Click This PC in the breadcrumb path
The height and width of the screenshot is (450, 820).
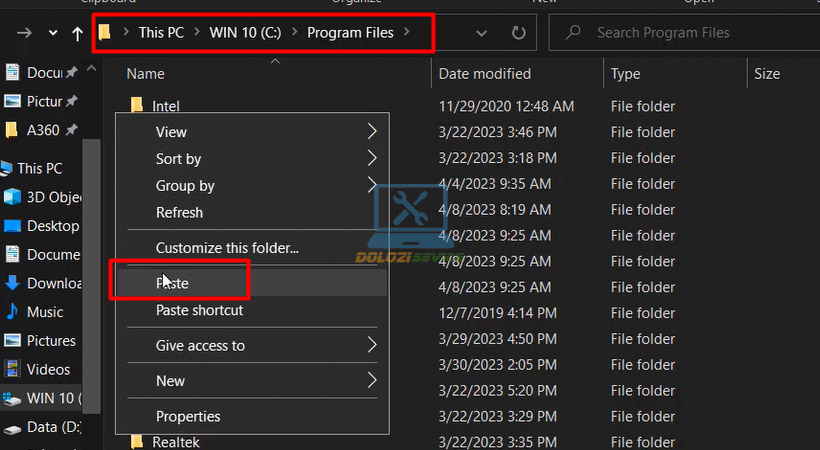pos(161,33)
